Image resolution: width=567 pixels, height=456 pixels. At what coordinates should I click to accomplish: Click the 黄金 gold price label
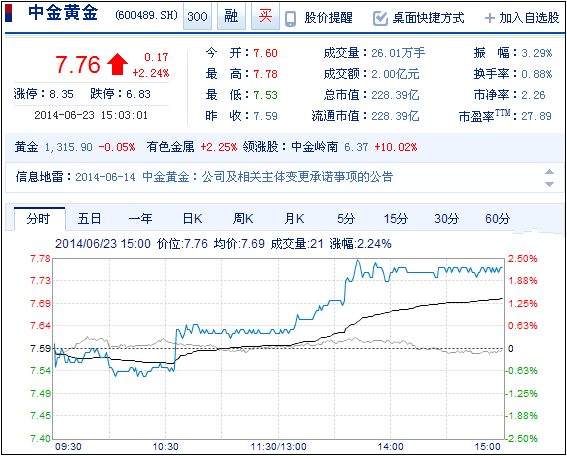26,147
